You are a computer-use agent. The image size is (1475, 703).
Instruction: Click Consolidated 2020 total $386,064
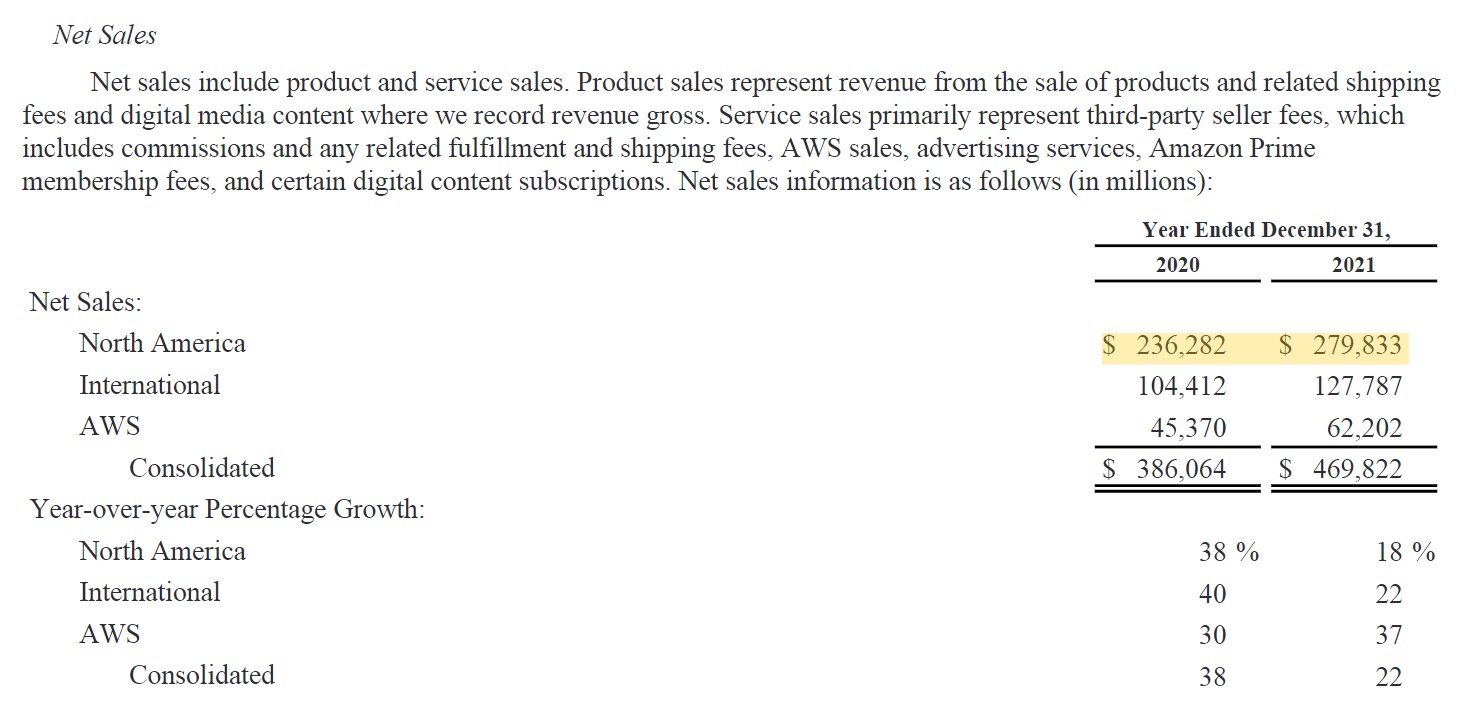(1164, 469)
